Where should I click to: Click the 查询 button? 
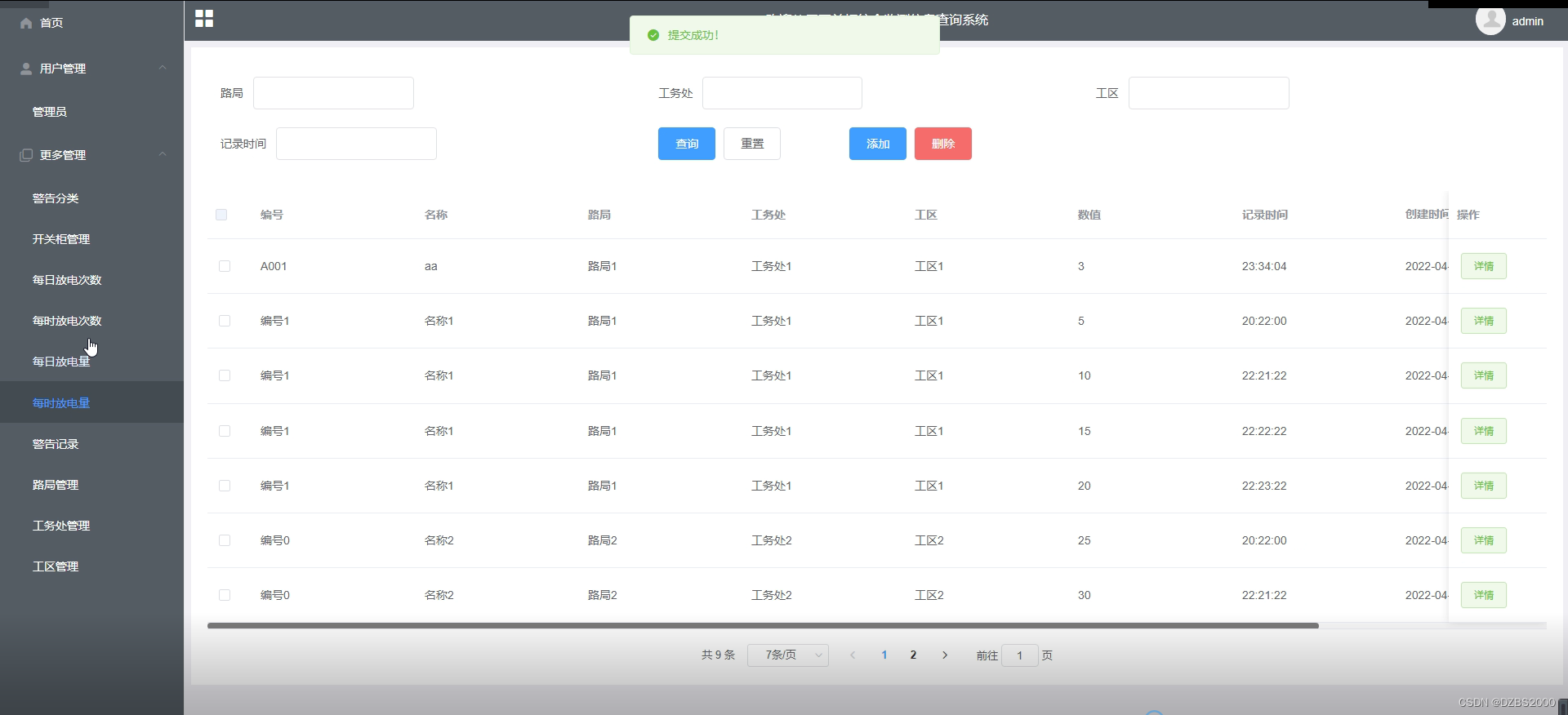(687, 144)
